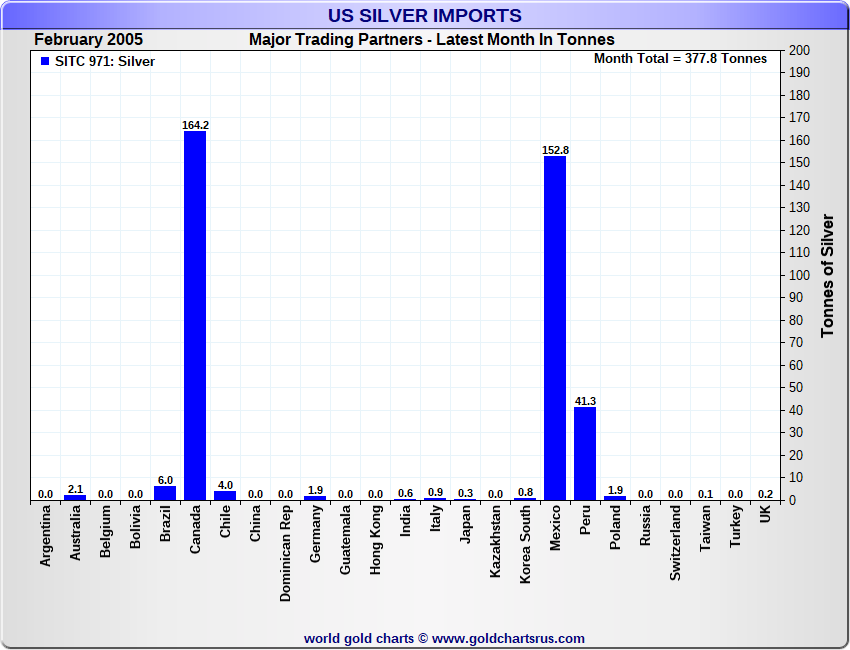Click the Poland bar labeled 1.9
Image resolution: width=850 pixels, height=650 pixels.
pyautogui.click(x=615, y=498)
